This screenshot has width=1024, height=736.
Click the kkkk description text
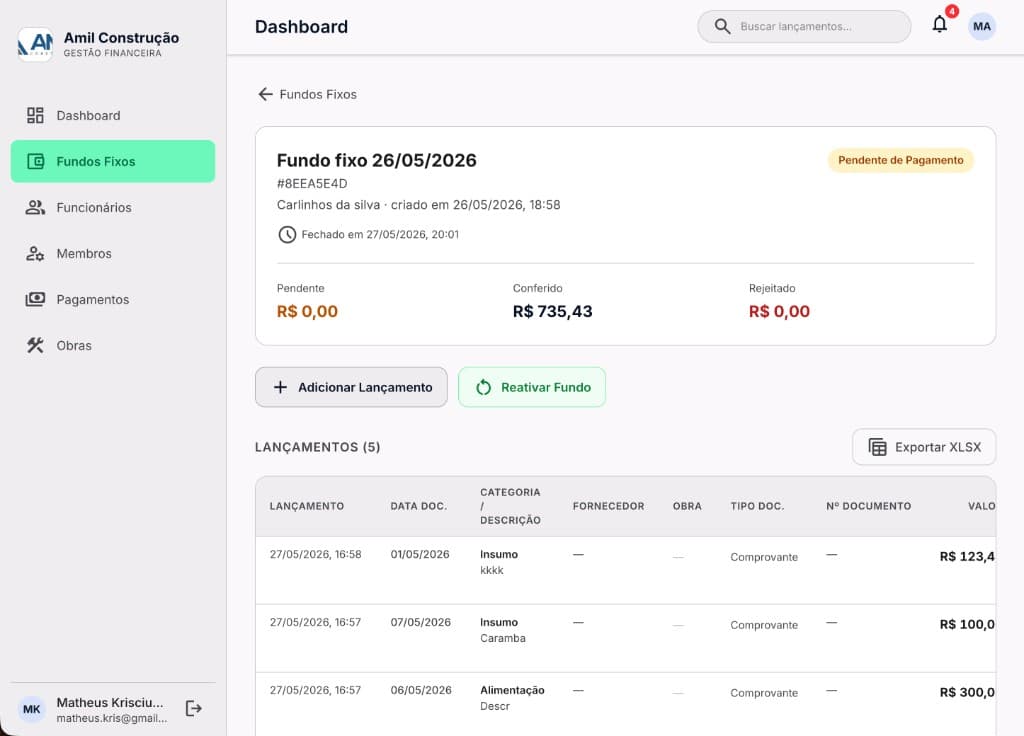(x=492, y=570)
